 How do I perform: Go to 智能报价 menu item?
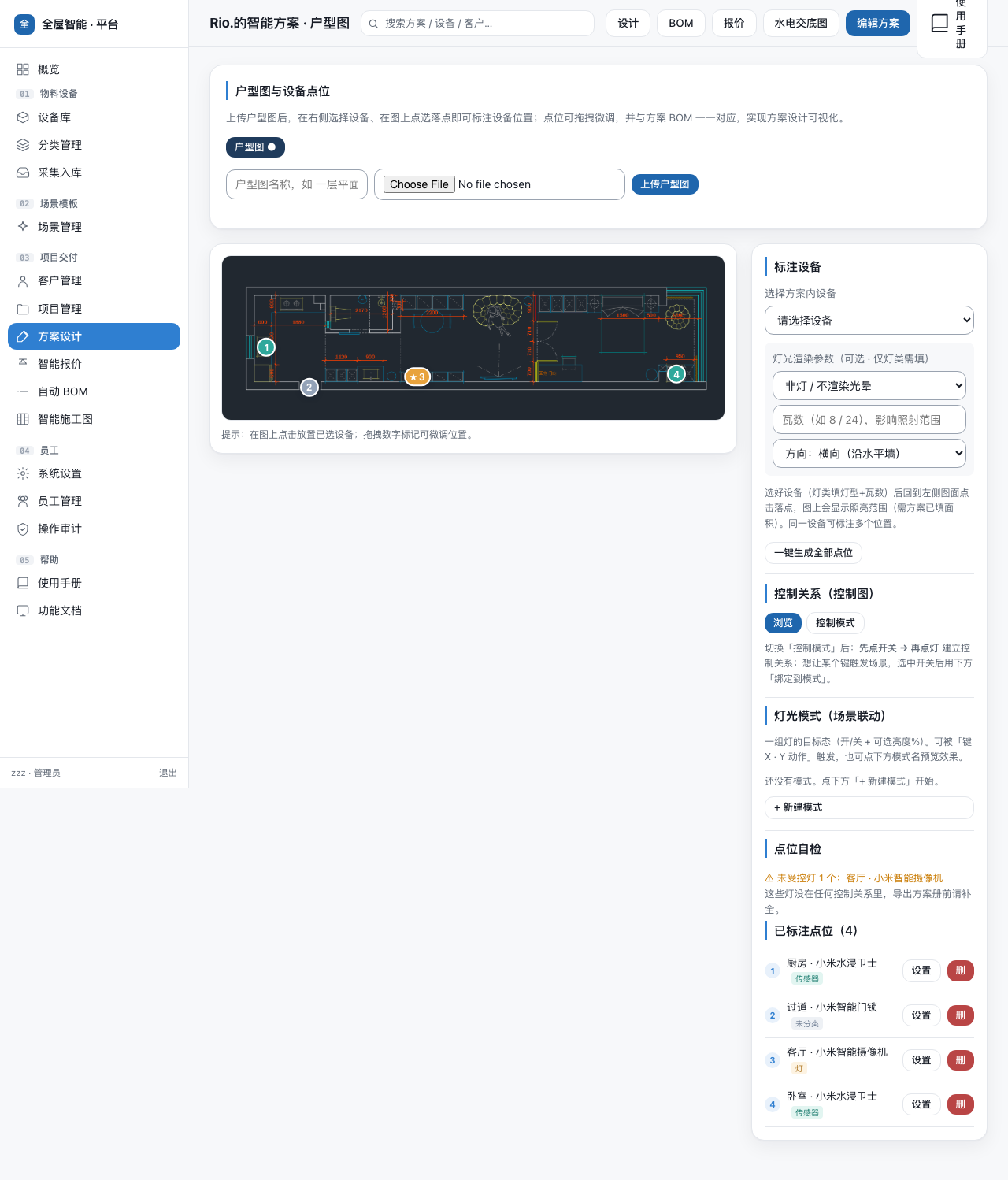click(x=94, y=364)
